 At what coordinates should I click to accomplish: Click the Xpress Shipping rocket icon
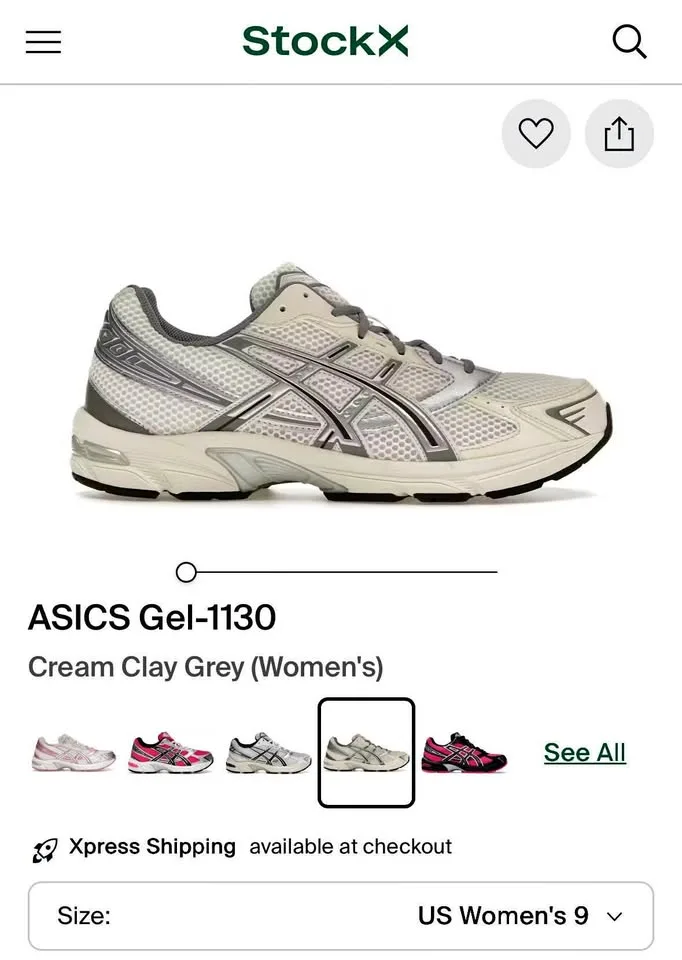pyautogui.click(x=45, y=850)
